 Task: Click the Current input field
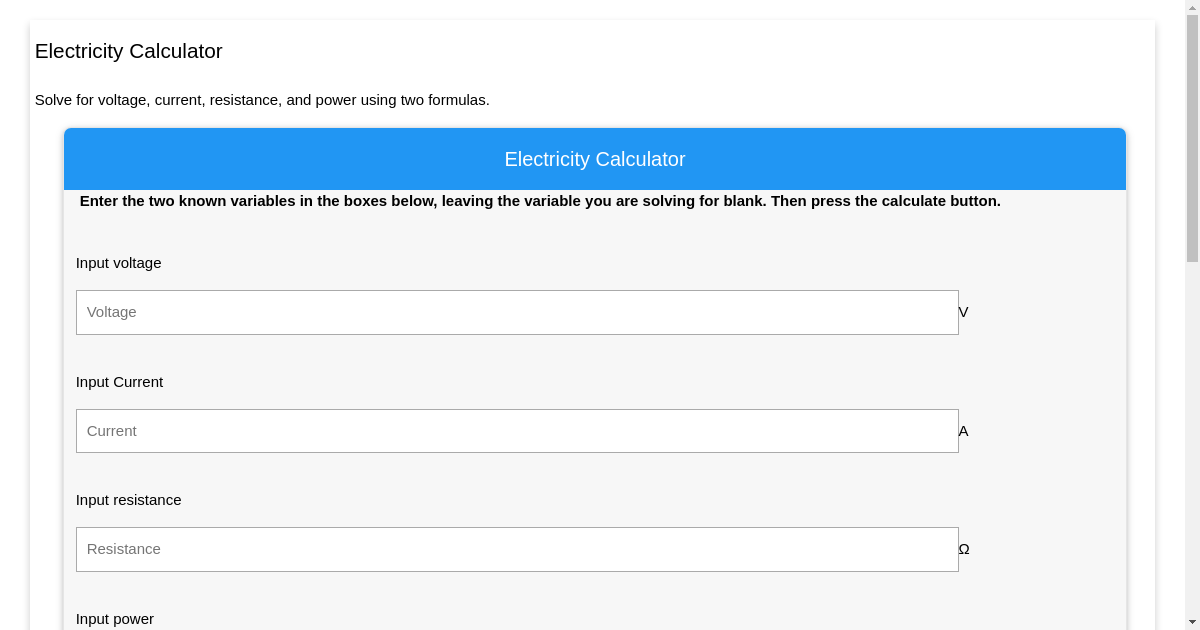point(517,431)
